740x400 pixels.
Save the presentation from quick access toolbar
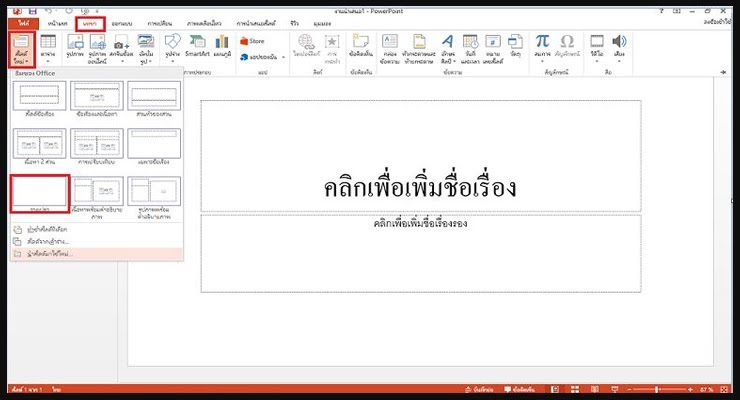tap(33, 7)
